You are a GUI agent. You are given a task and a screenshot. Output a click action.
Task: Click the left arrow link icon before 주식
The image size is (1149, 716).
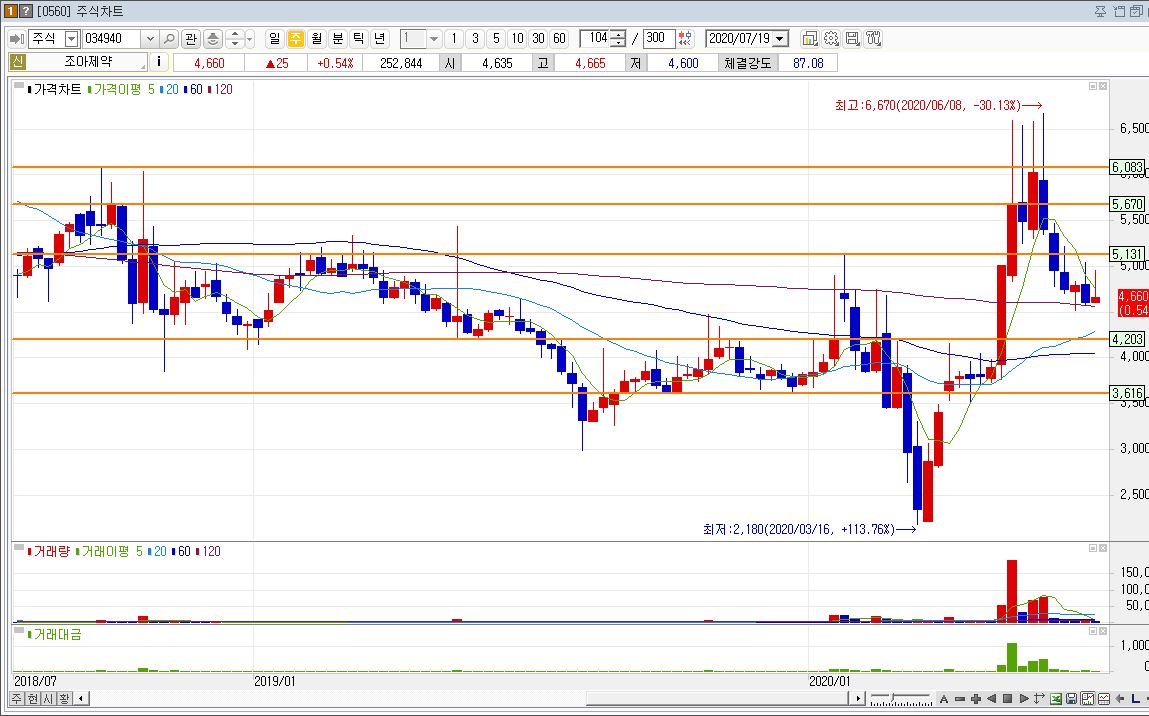coord(18,39)
